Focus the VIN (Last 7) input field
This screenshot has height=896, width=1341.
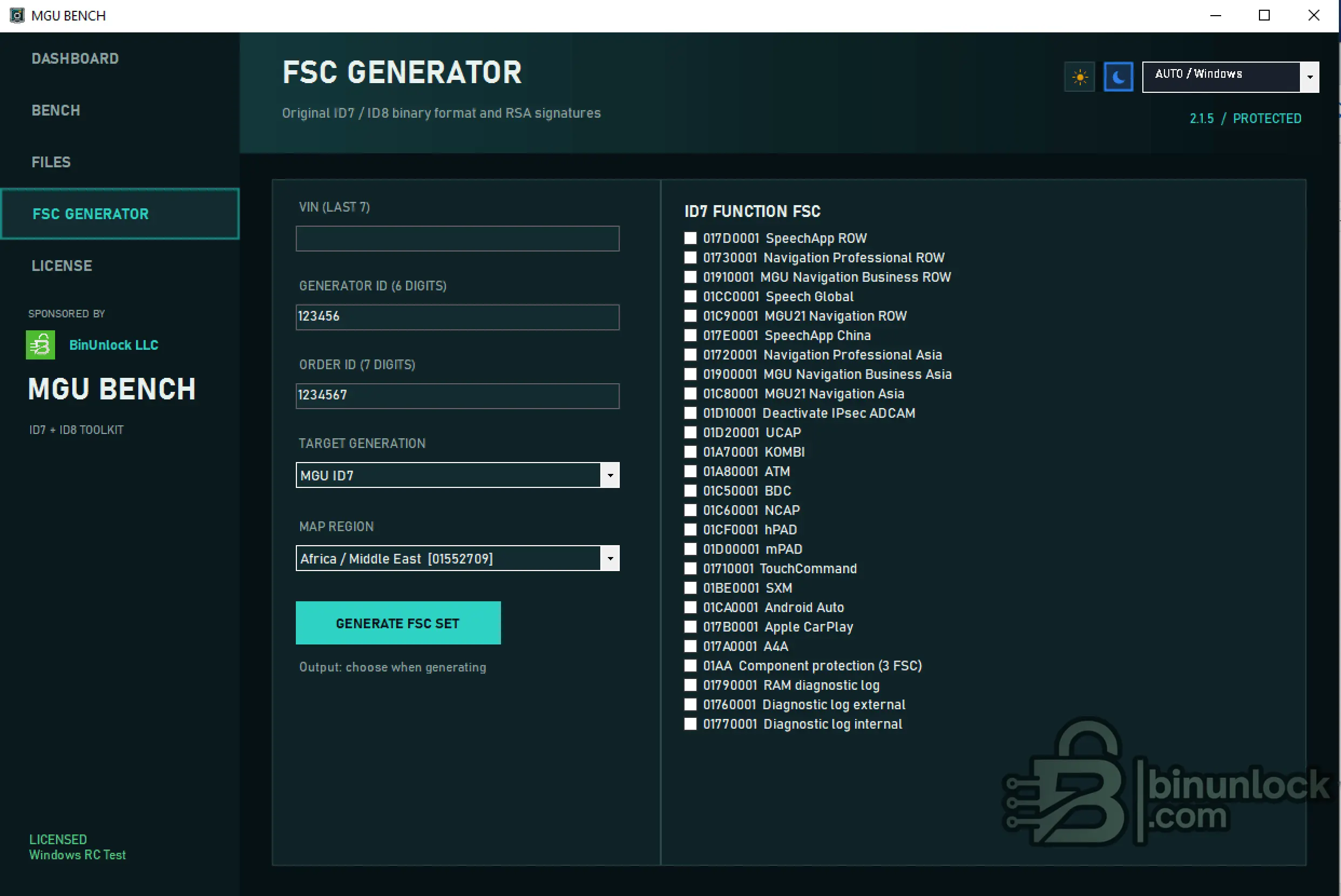pyautogui.click(x=458, y=238)
